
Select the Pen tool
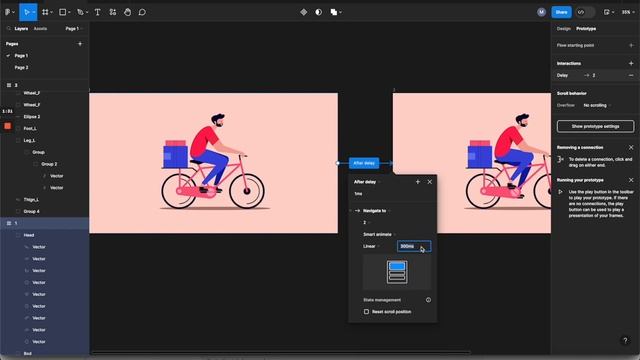coord(80,12)
